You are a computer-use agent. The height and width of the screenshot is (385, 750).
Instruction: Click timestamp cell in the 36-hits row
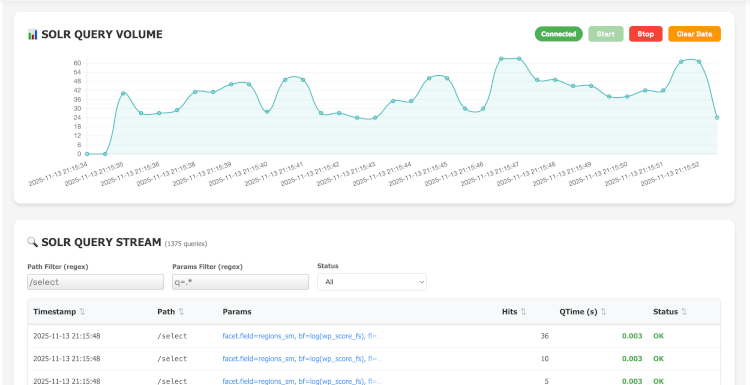coord(66,336)
